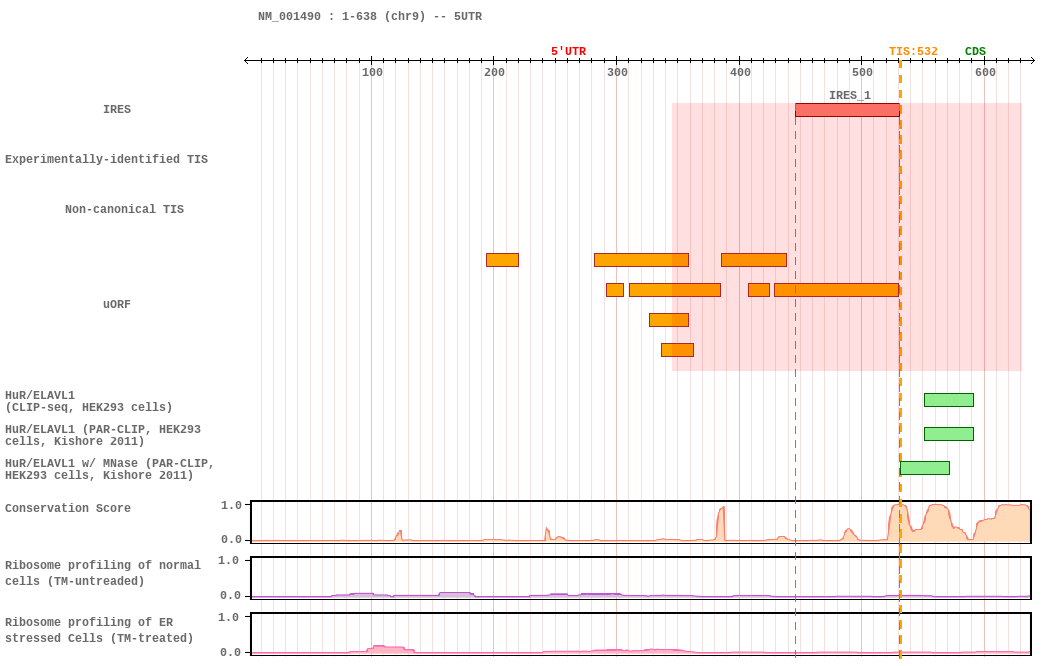Image resolution: width=1050 pixels, height=666 pixels.
Task: Click the Conservation Score track label
Action: pos(68,509)
